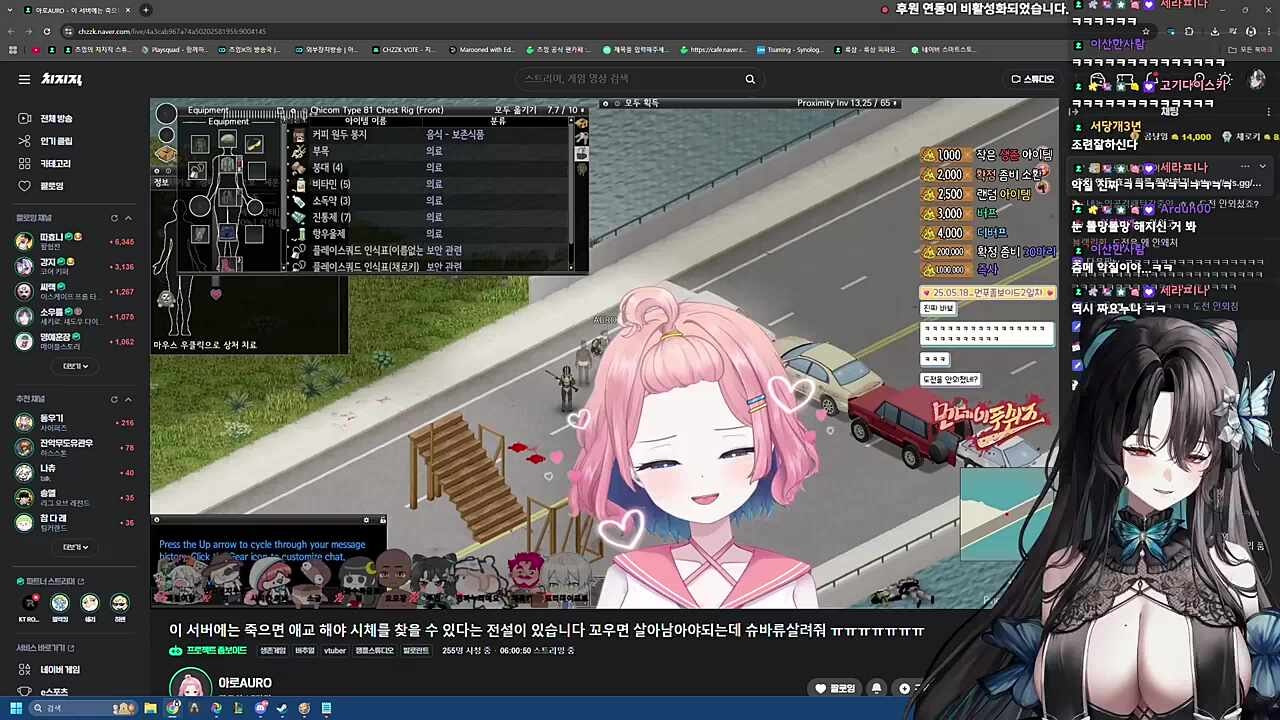This screenshot has width=1280, height=720.
Task: Click 모두 옮기기 in inventory header
Action: [x=515, y=110]
